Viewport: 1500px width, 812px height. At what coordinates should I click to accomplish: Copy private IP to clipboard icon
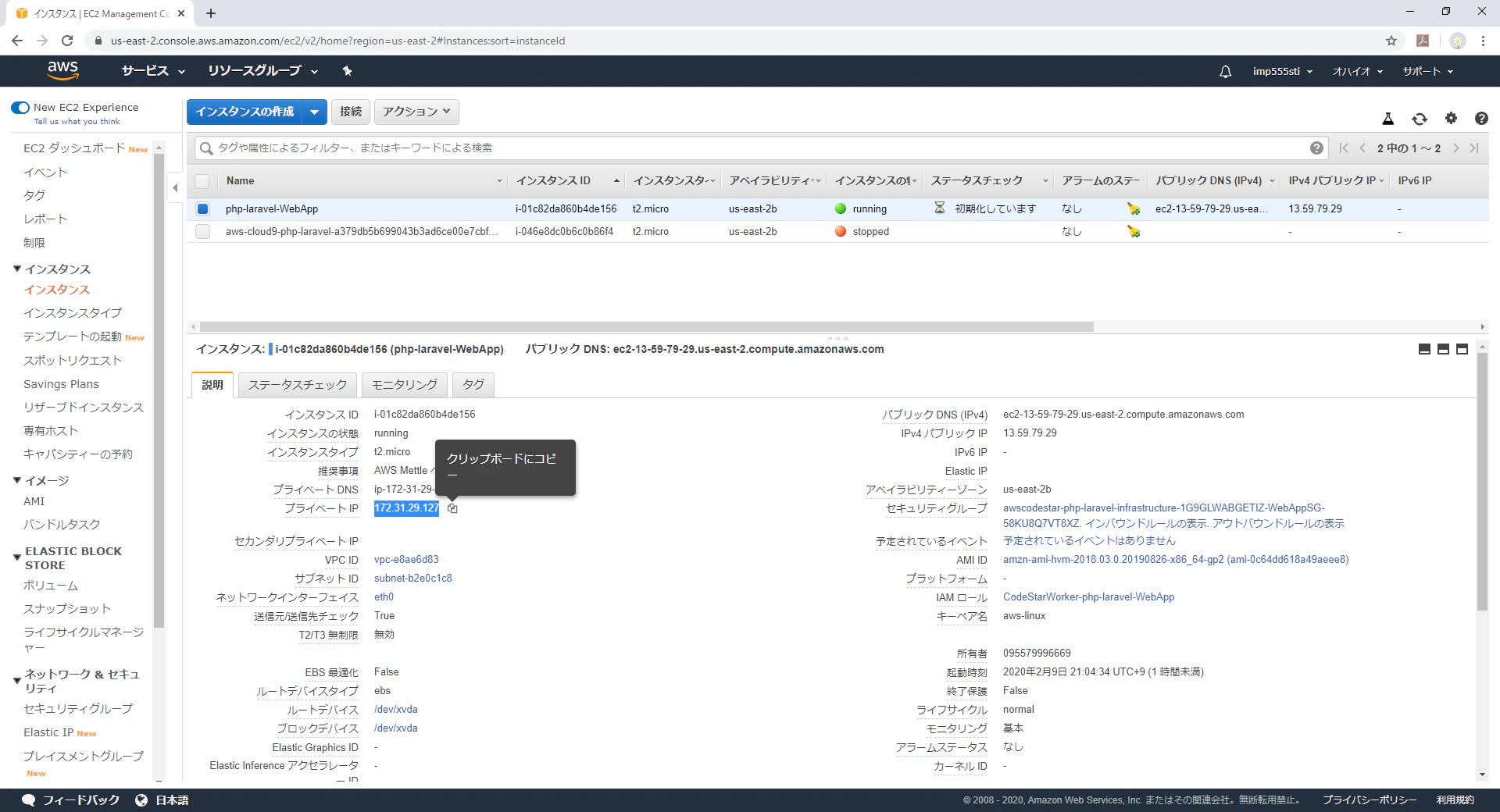tap(452, 508)
